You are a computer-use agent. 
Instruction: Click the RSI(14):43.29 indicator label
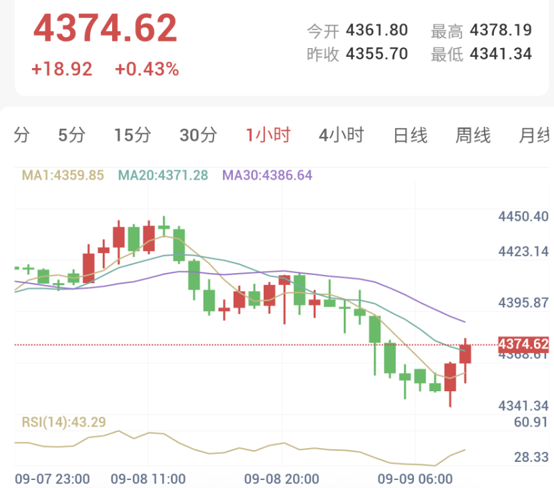[x=64, y=422]
